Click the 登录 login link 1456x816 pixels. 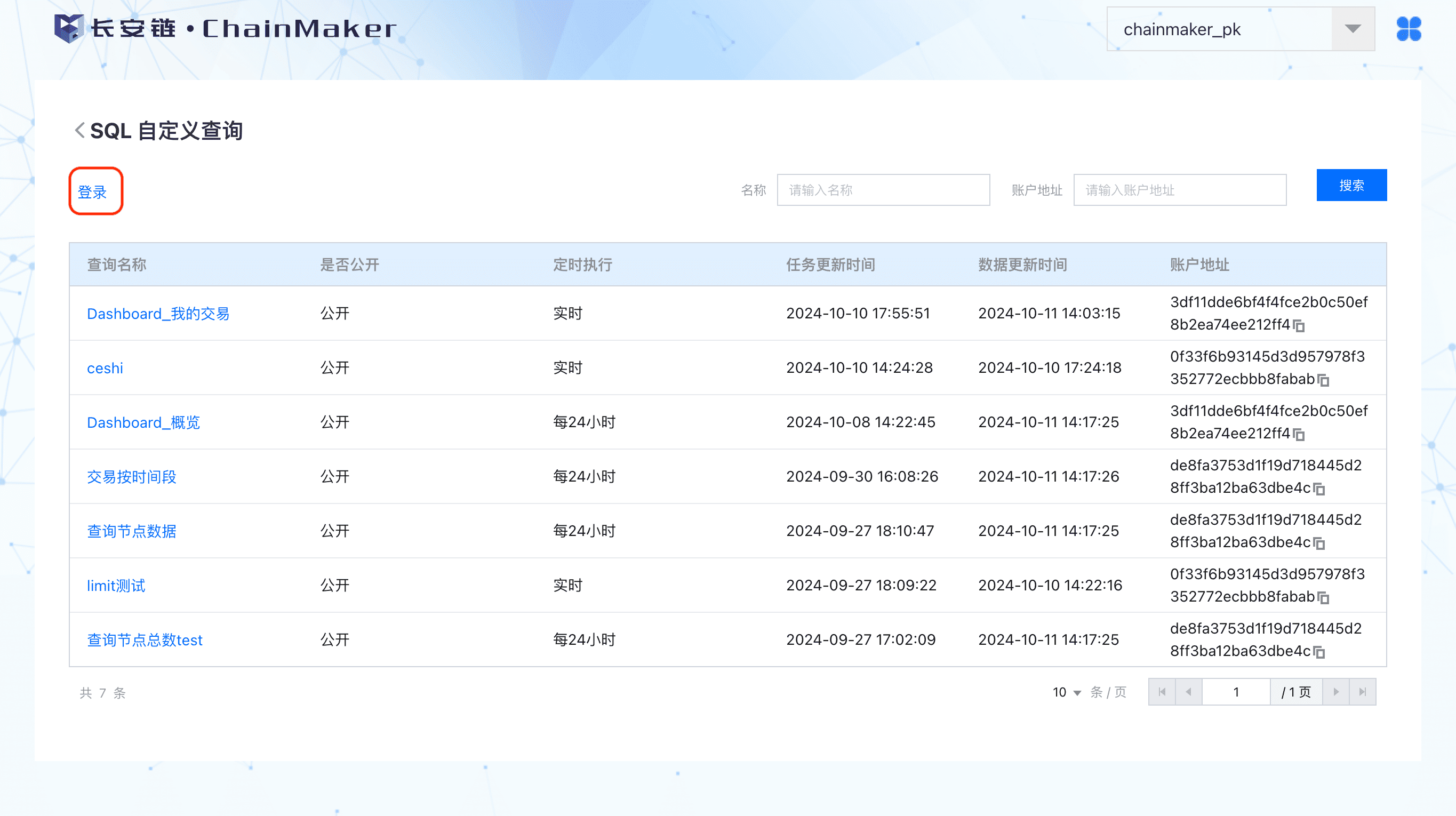(92, 192)
